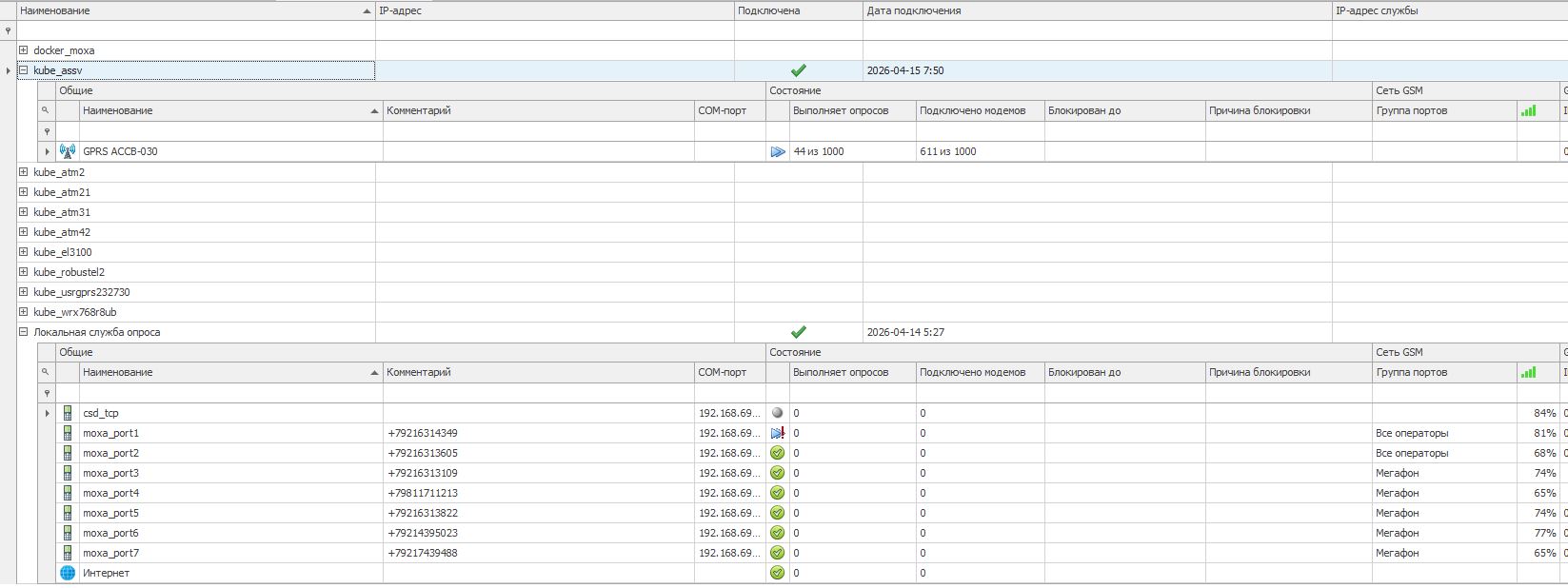Click the gray status circle for csd_tcp
Viewport: 1568px width, 588px height.
(778, 413)
